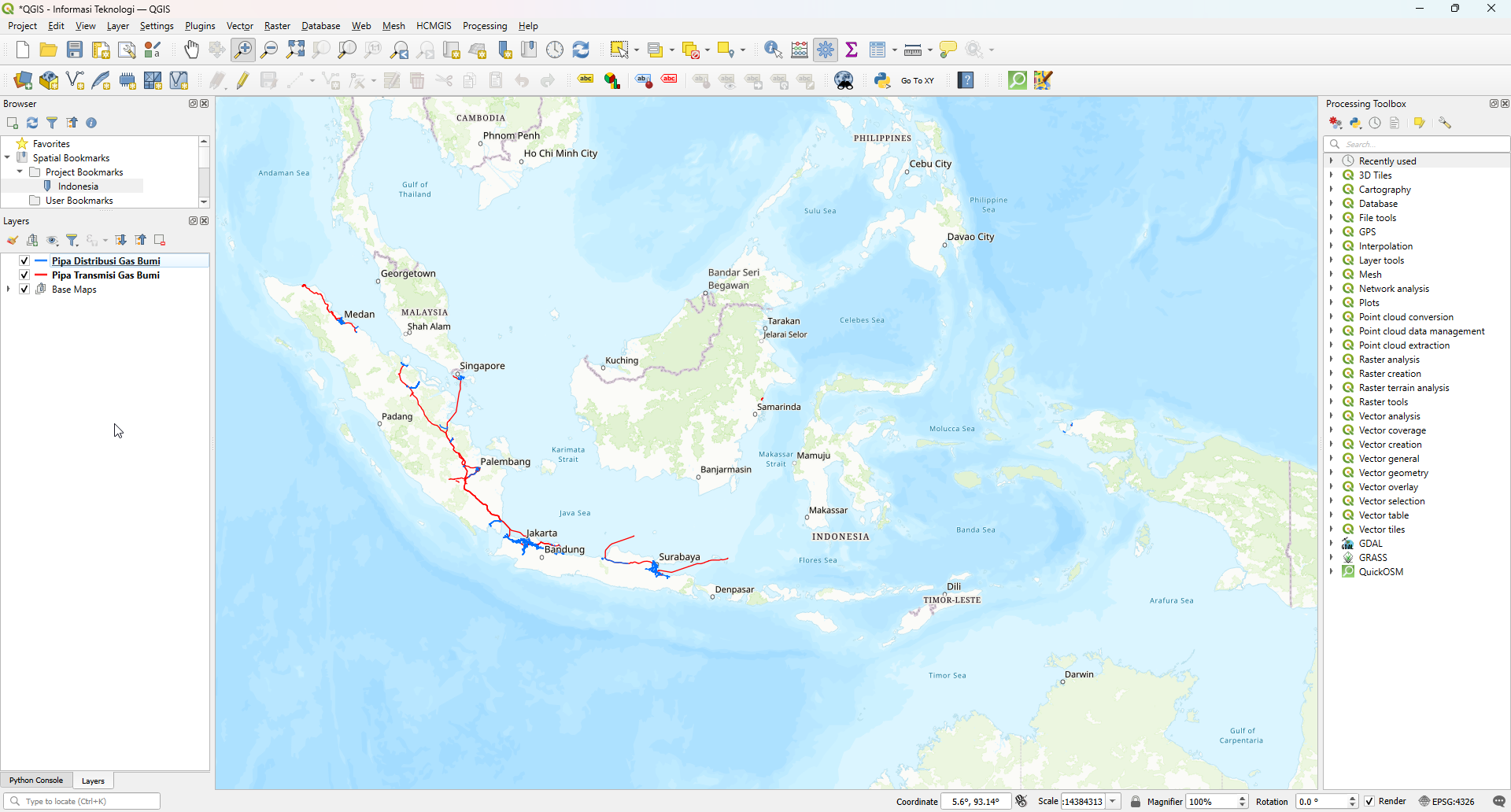Click the Zoom In magnifier tool
Image resolution: width=1511 pixels, height=812 pixels.
(x=243, y=50)
